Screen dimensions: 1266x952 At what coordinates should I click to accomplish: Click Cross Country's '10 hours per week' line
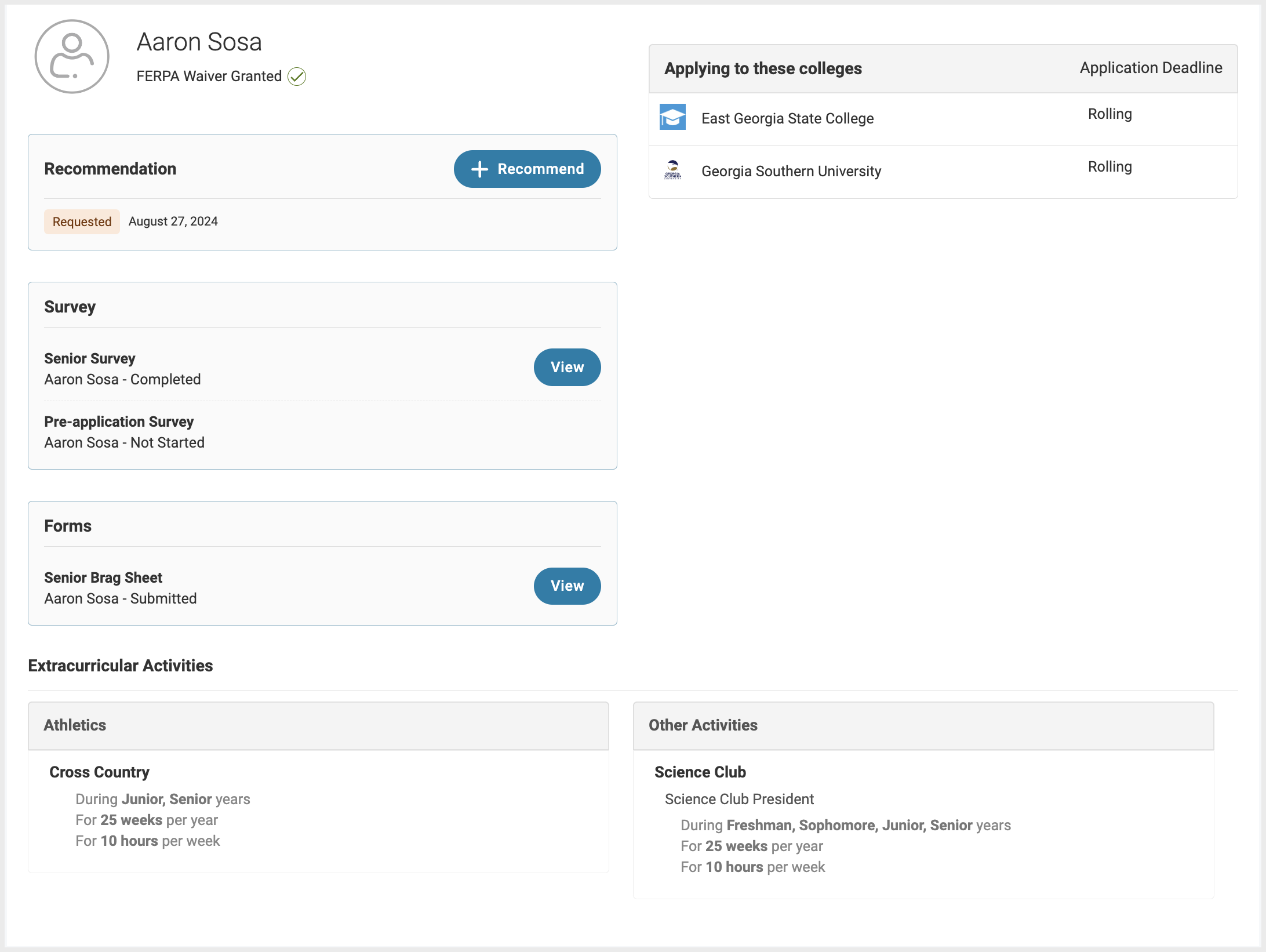click(148, 841)
